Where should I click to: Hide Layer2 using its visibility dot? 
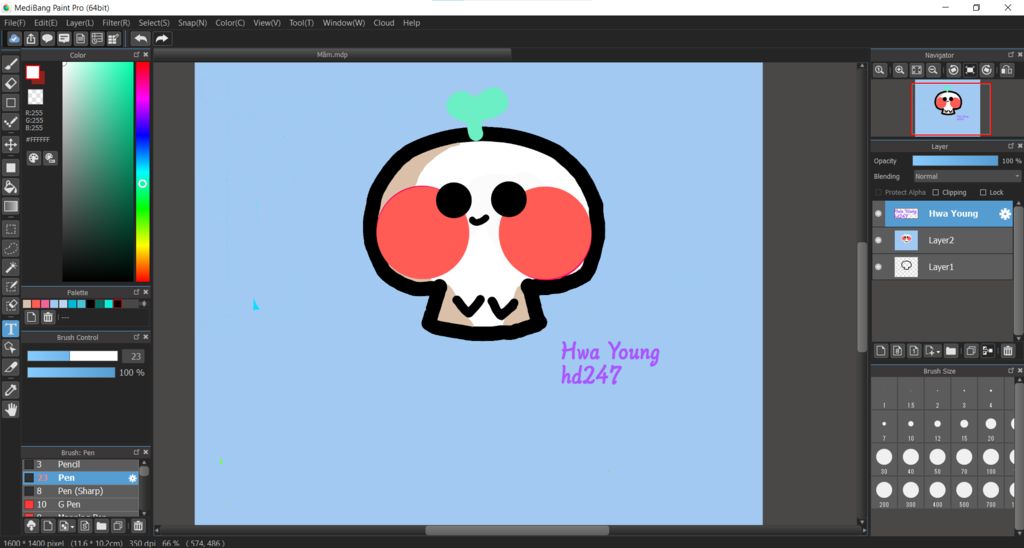pyautogui.click(x=878, y=240)
